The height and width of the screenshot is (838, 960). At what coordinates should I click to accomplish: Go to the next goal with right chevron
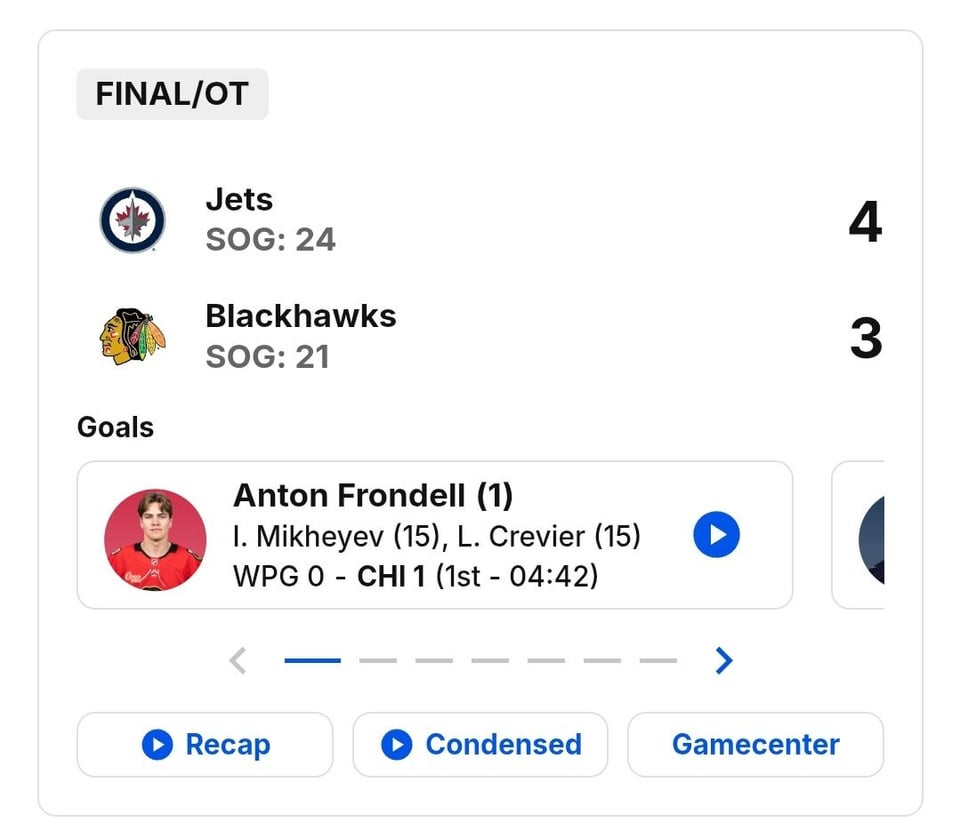click(x=724, y=660)
